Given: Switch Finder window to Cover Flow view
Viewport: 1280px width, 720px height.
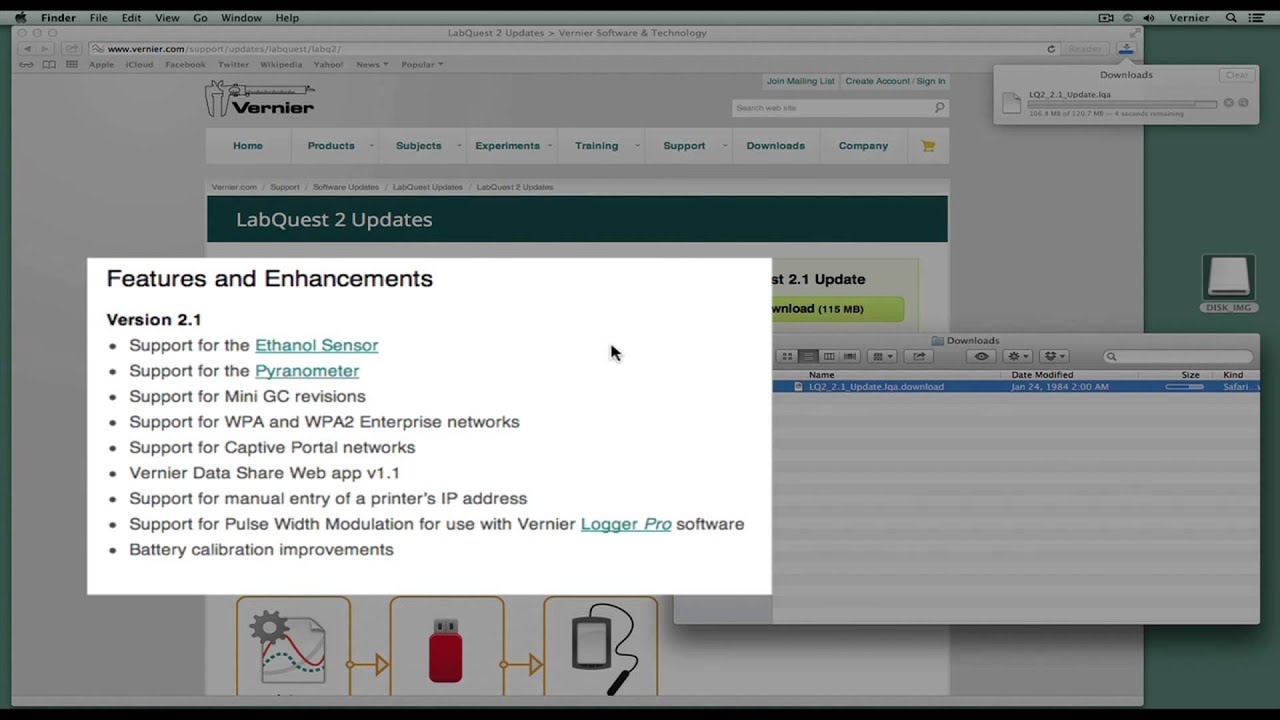Looking at the screenshot, I should (x=850, y=357).
